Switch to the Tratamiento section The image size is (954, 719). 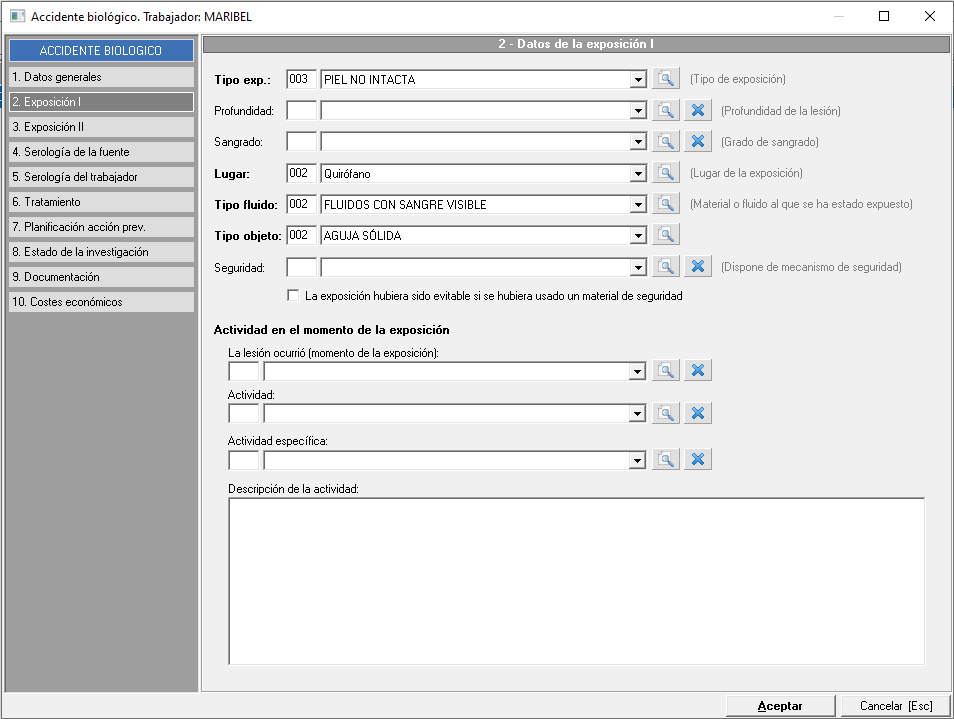click(x=100, y=202)
